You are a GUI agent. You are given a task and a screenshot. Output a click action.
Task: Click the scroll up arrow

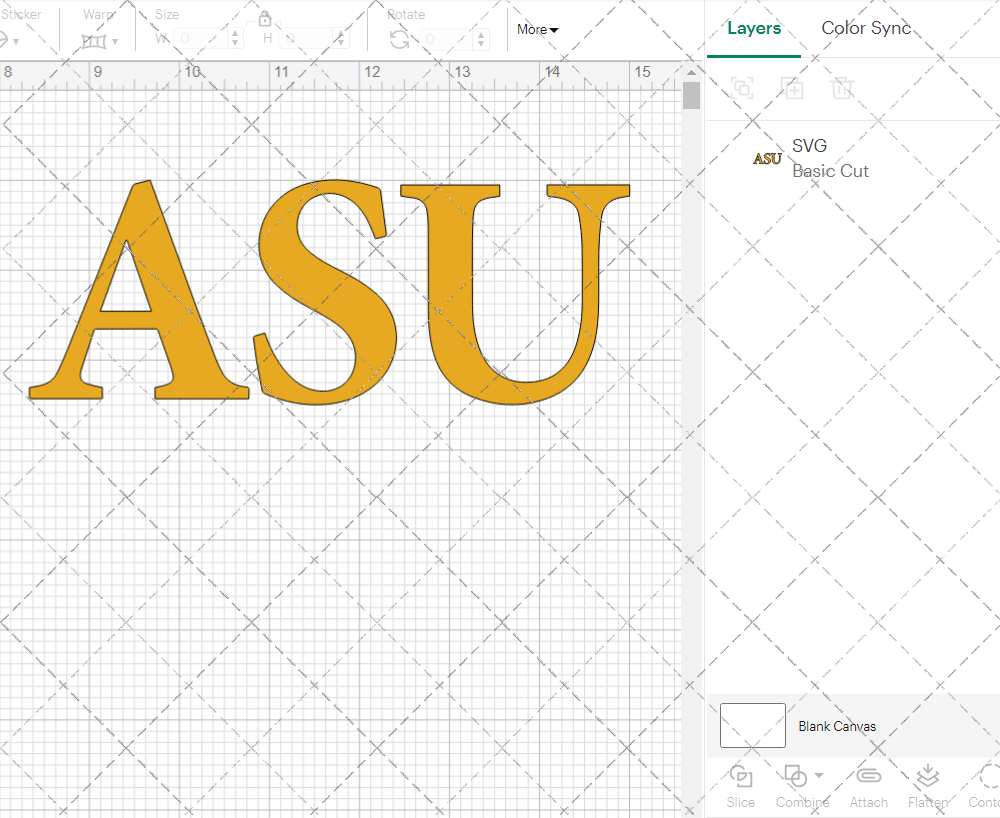pyautogui.click(x=691, y=72)
